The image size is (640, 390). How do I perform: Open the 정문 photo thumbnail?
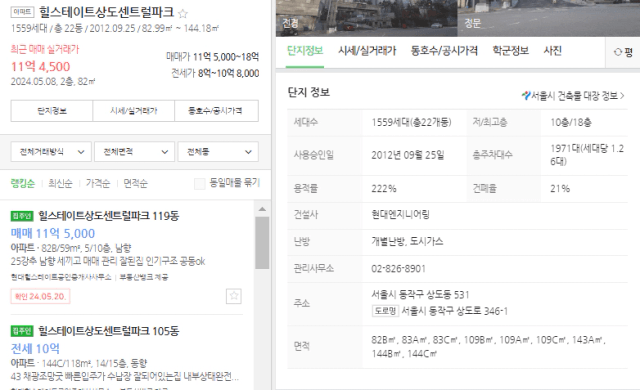point(549,18)
